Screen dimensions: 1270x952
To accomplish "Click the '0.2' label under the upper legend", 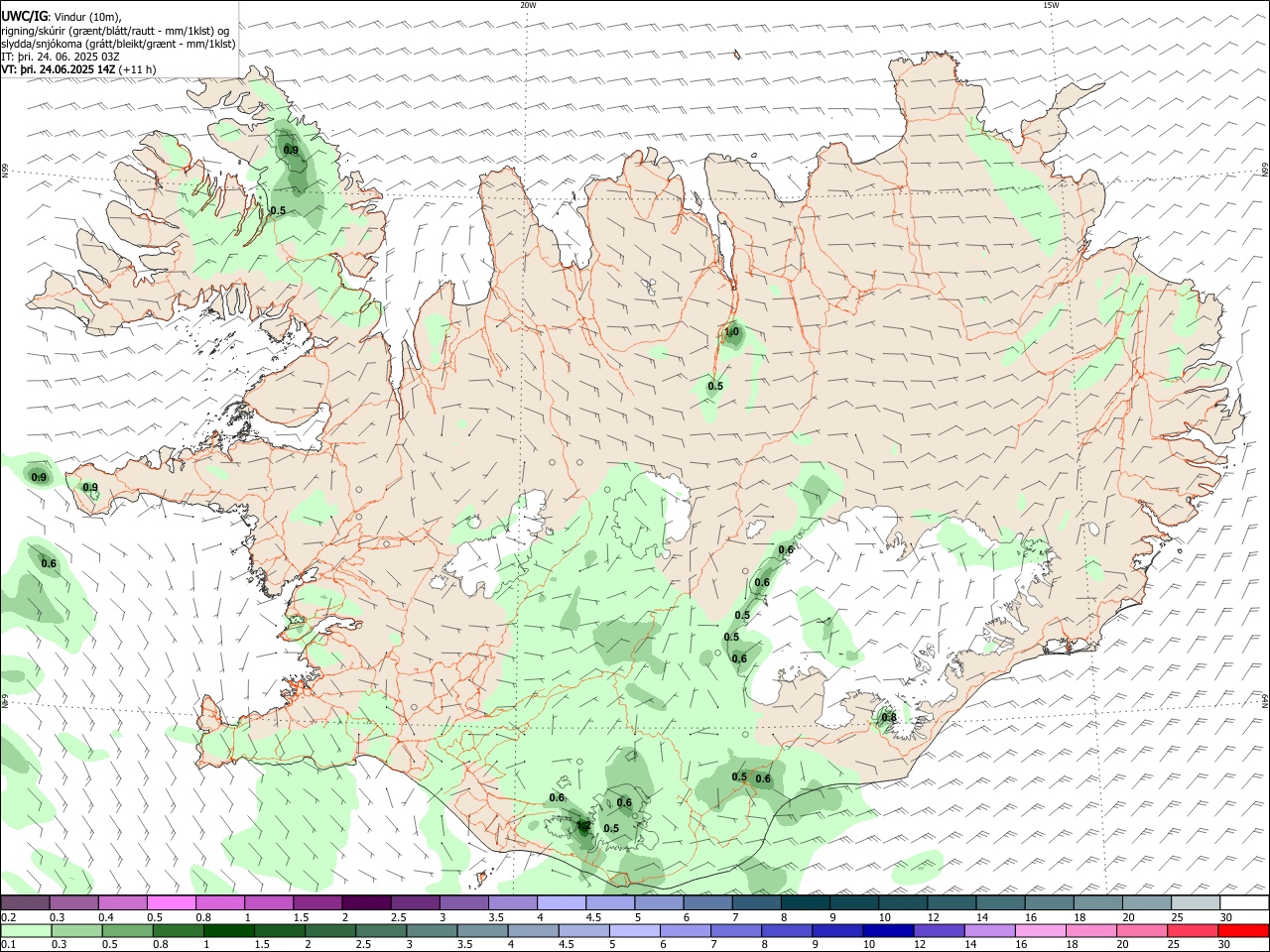I will coord(8,917).
